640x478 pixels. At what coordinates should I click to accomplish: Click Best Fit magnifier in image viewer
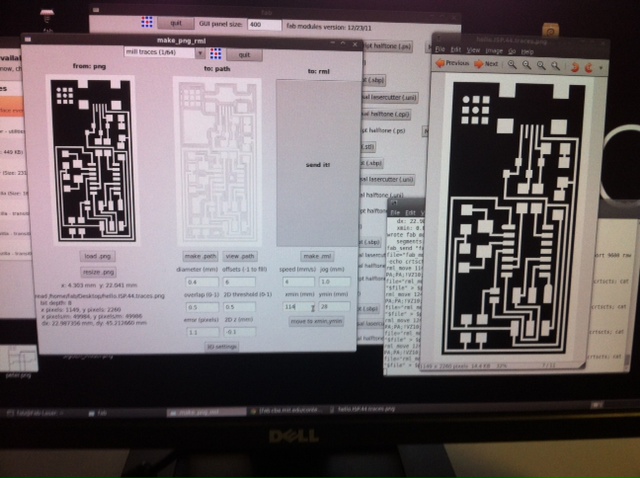[x=556, y=66]
